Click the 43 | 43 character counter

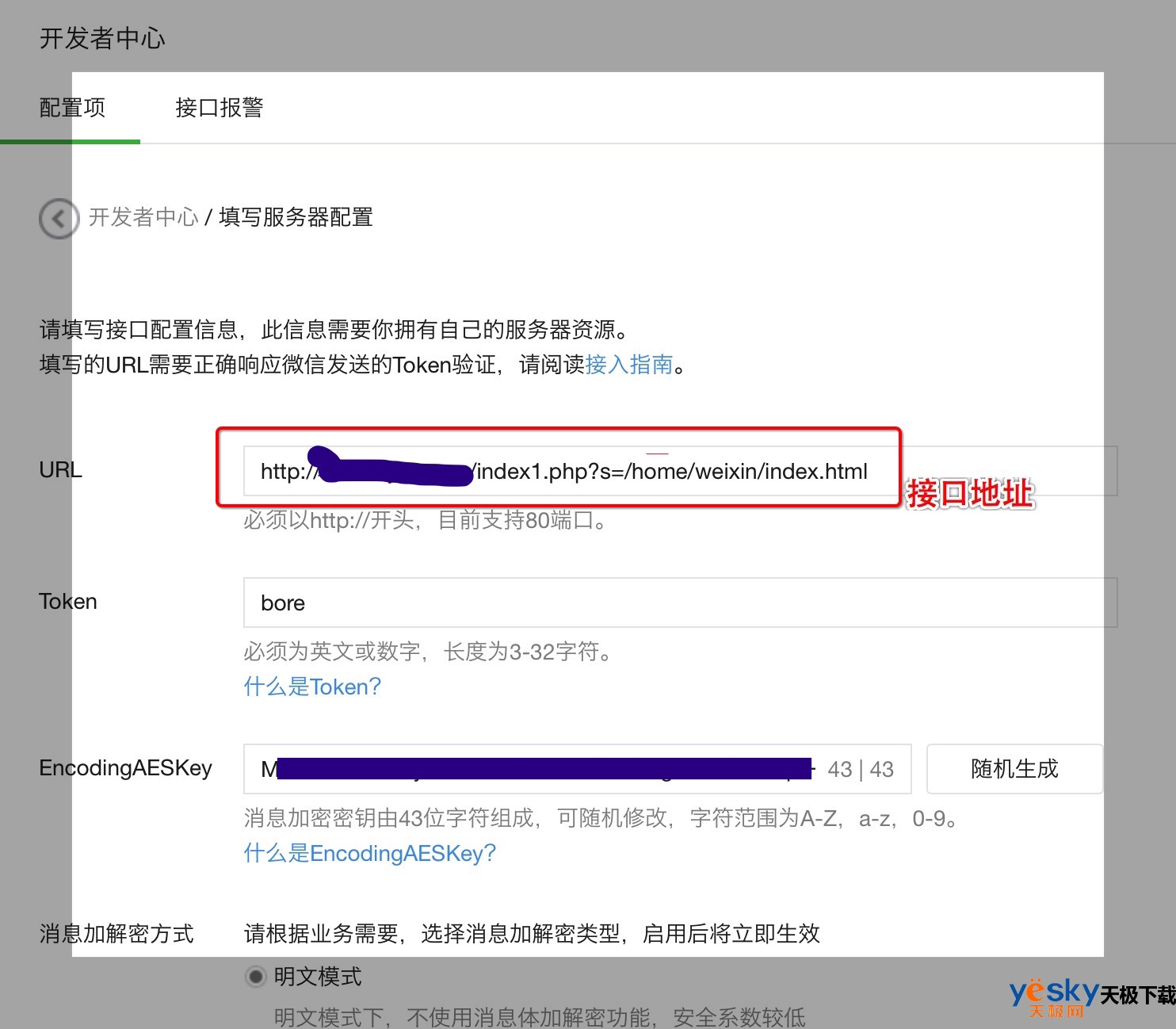(861, 769)
